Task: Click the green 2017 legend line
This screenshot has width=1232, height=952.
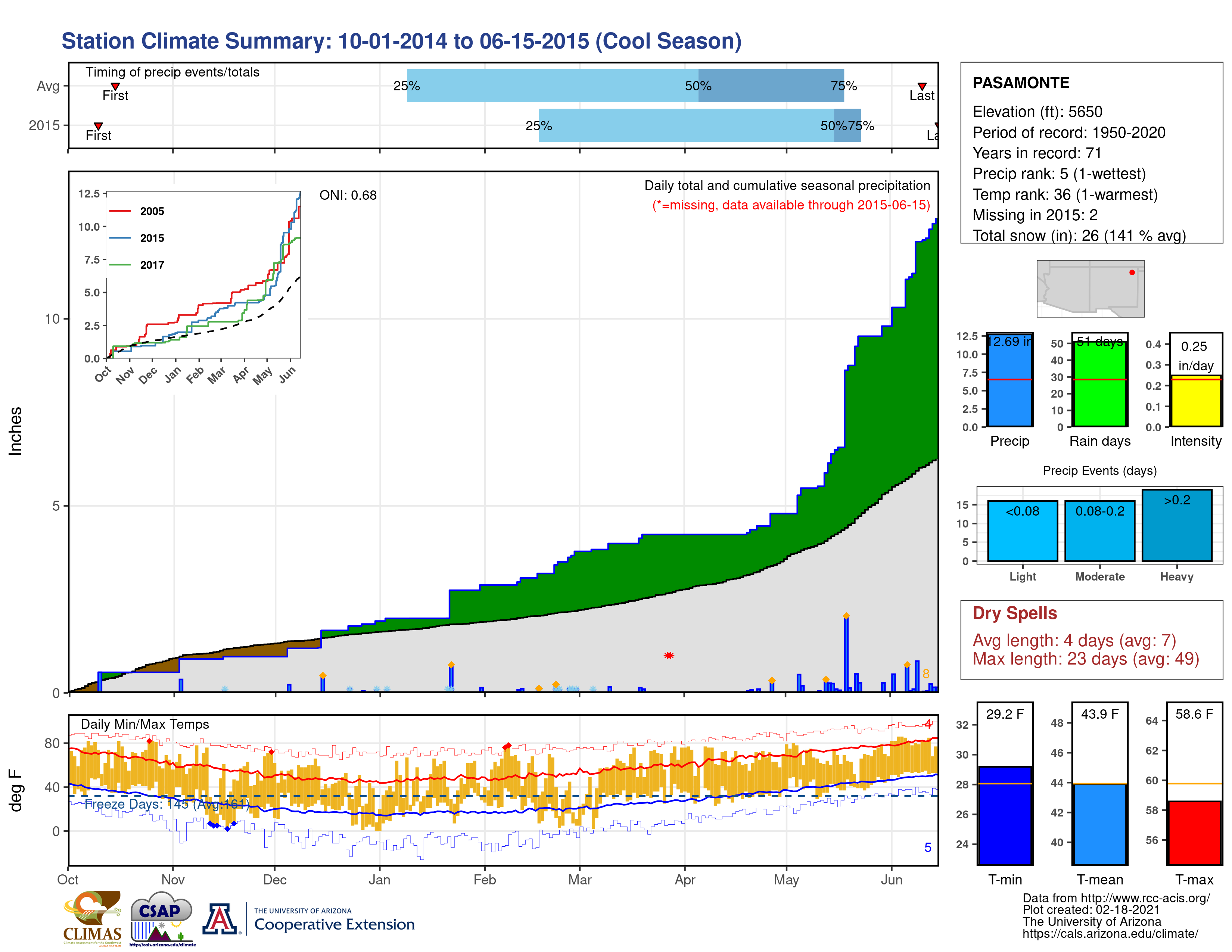Action: [x=119, y=265]
